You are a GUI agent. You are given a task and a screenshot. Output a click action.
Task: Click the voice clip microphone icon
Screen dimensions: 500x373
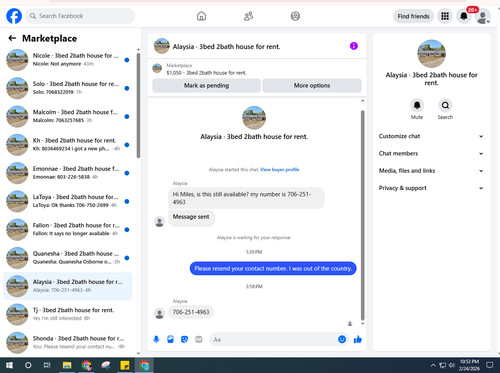click(156, 339)
